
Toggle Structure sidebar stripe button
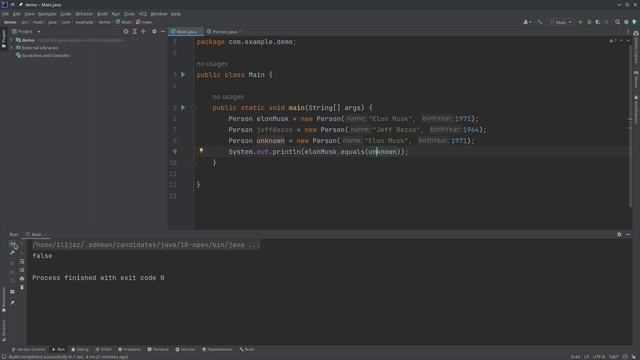[x=4, y=330]
